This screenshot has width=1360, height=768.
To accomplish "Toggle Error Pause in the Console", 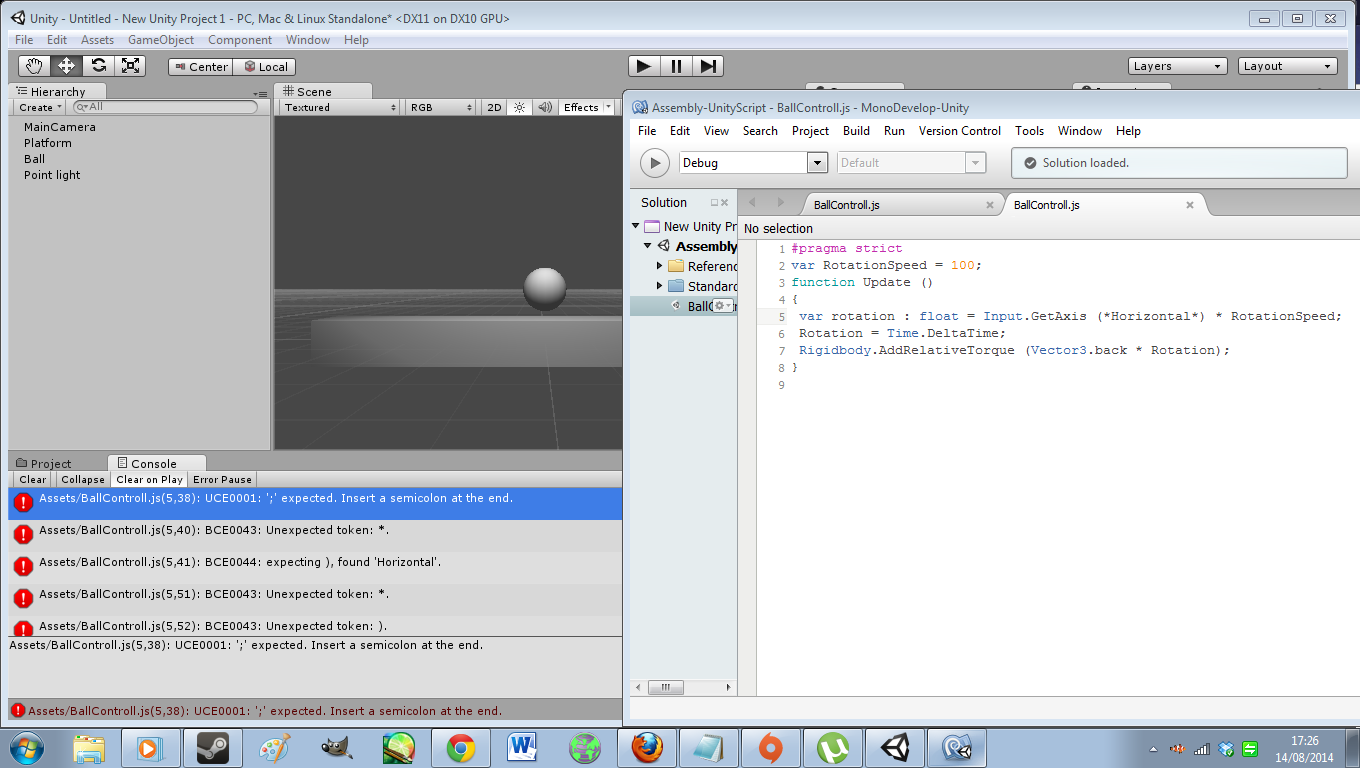I will tap(223, 479).
